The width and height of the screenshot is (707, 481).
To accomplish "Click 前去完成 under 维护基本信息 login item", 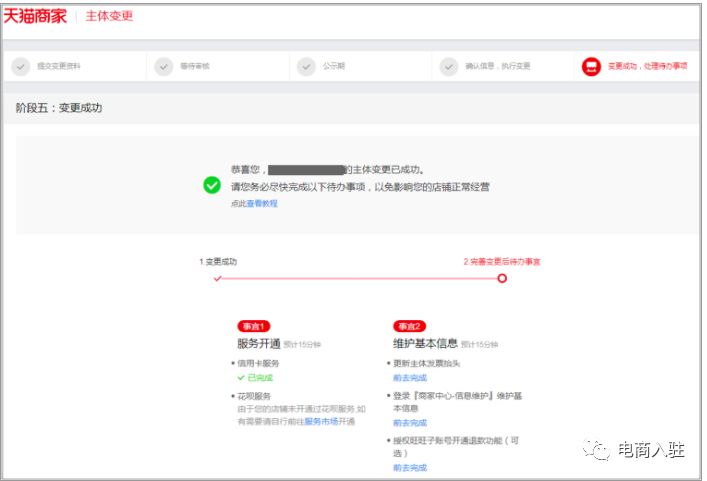I will point(409,423).
